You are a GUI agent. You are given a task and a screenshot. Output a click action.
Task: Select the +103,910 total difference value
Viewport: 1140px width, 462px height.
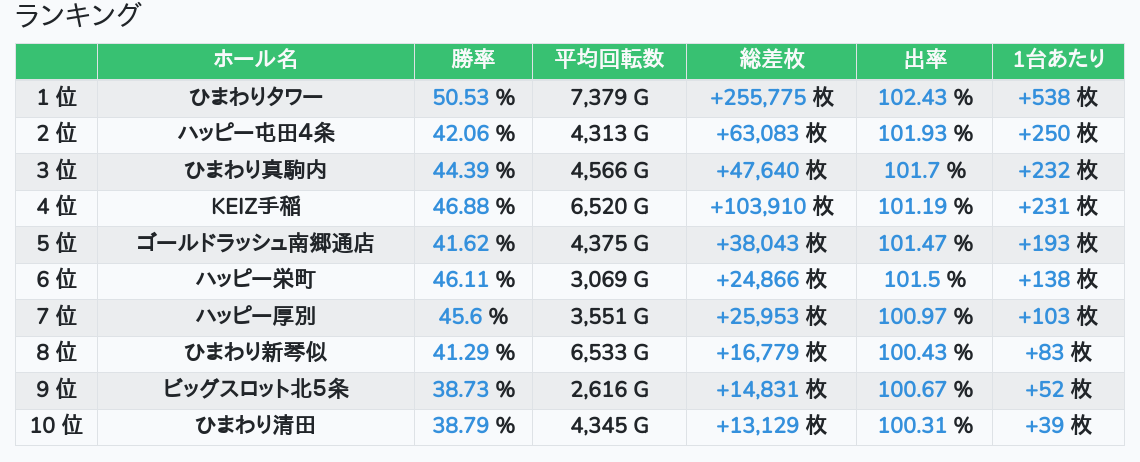(758, 207)
